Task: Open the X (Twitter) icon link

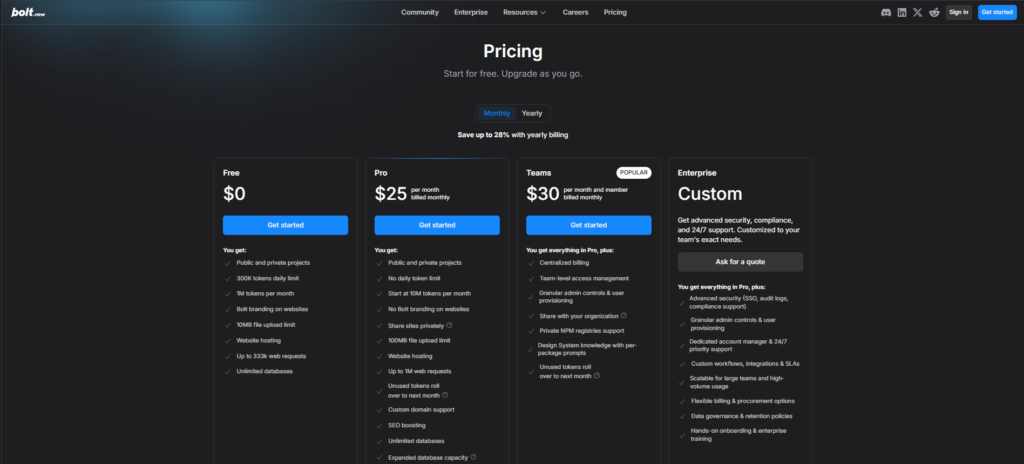Action: 918,12
